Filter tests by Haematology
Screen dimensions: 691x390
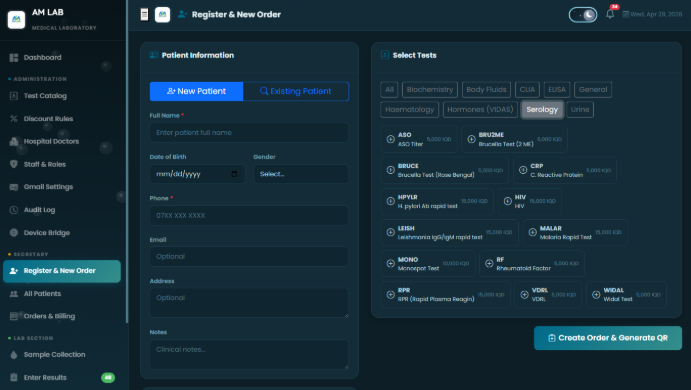click(x=409, y=110)
